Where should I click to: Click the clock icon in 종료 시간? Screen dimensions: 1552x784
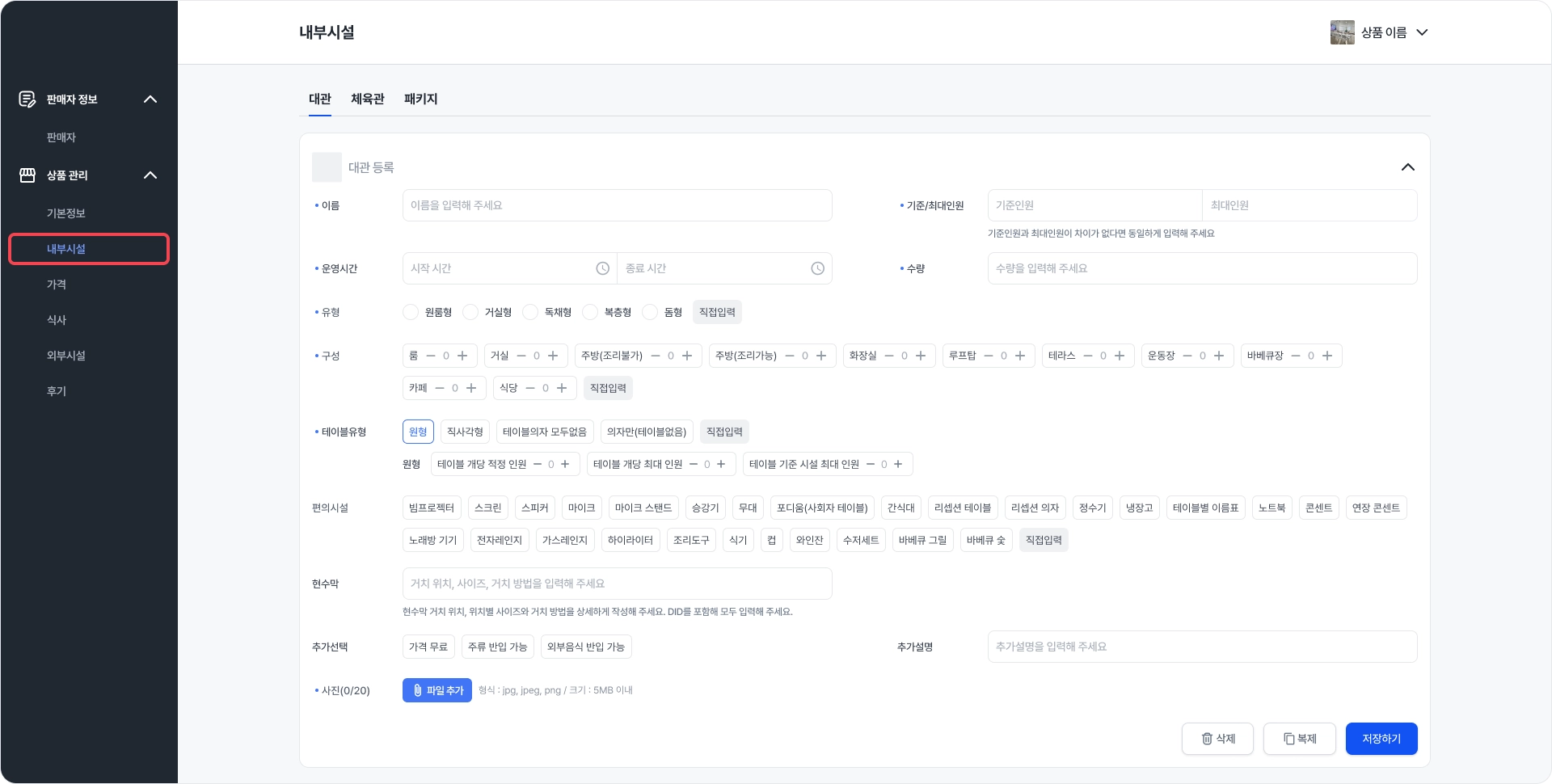point(818,268)
